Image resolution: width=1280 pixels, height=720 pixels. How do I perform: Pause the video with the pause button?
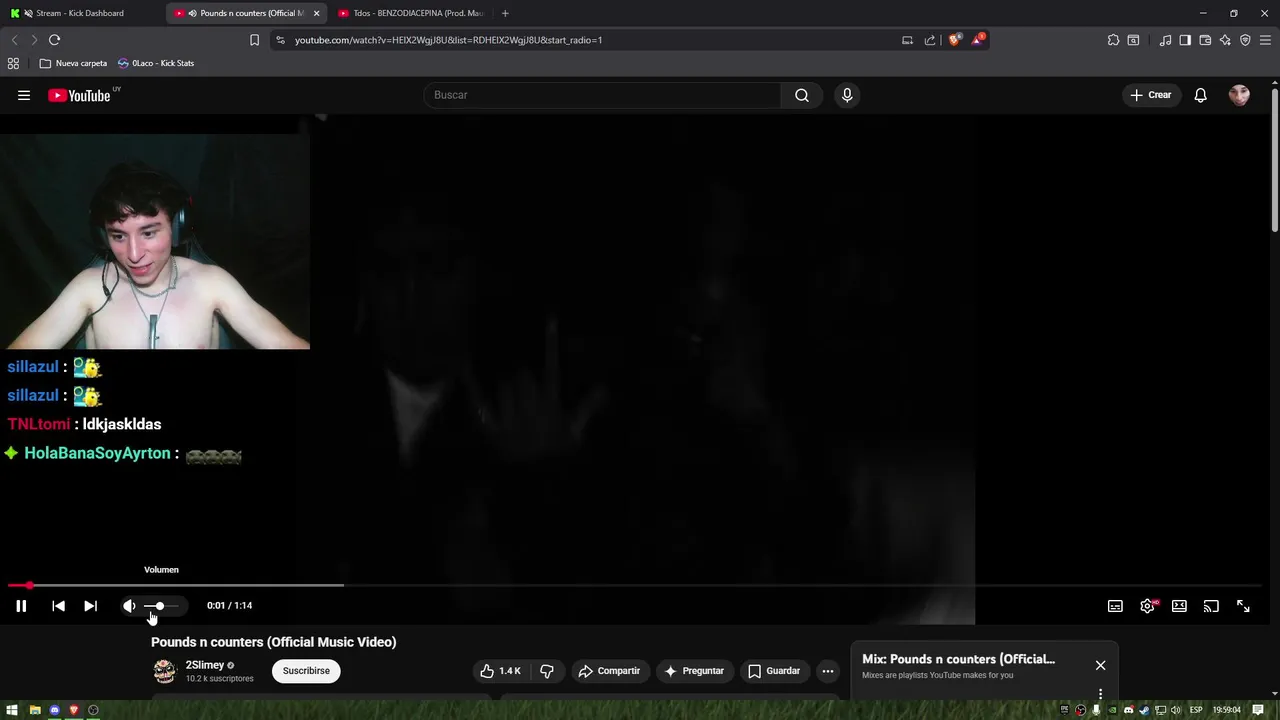click(21, 606)
